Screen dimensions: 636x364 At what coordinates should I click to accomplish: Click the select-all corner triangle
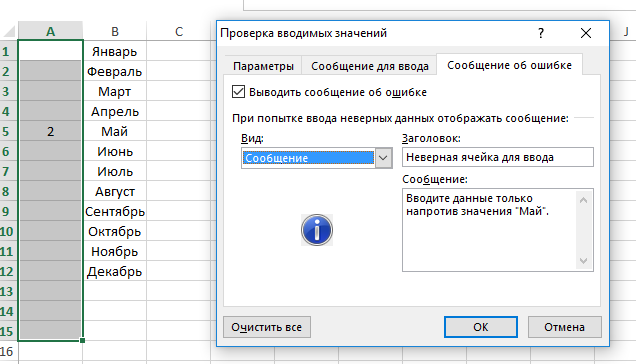[9, 31]
